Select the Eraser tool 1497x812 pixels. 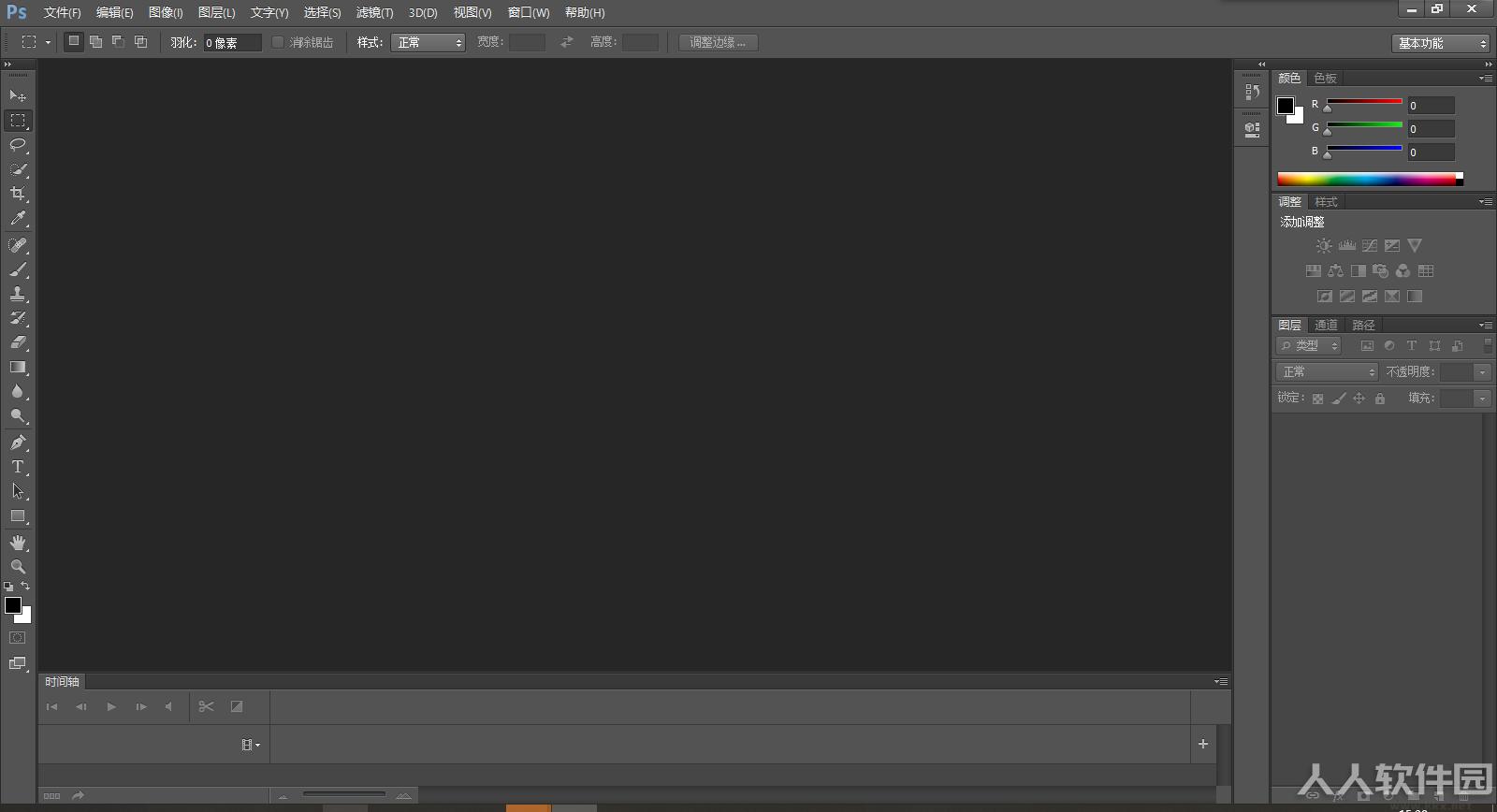point(18,342)
